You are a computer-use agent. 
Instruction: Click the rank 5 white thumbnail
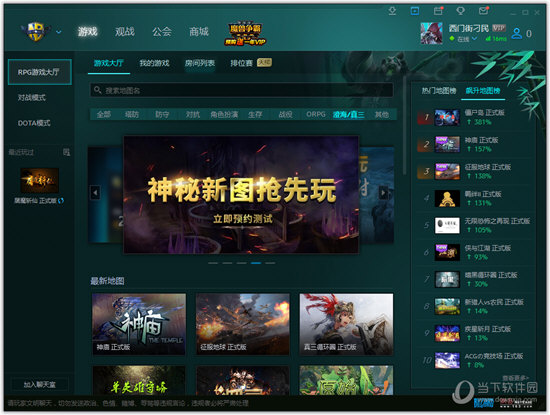(447, 226)
